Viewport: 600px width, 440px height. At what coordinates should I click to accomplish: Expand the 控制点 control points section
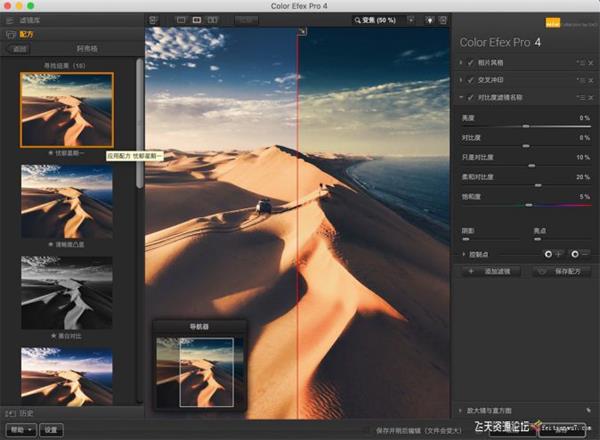[x=464, y=254]
